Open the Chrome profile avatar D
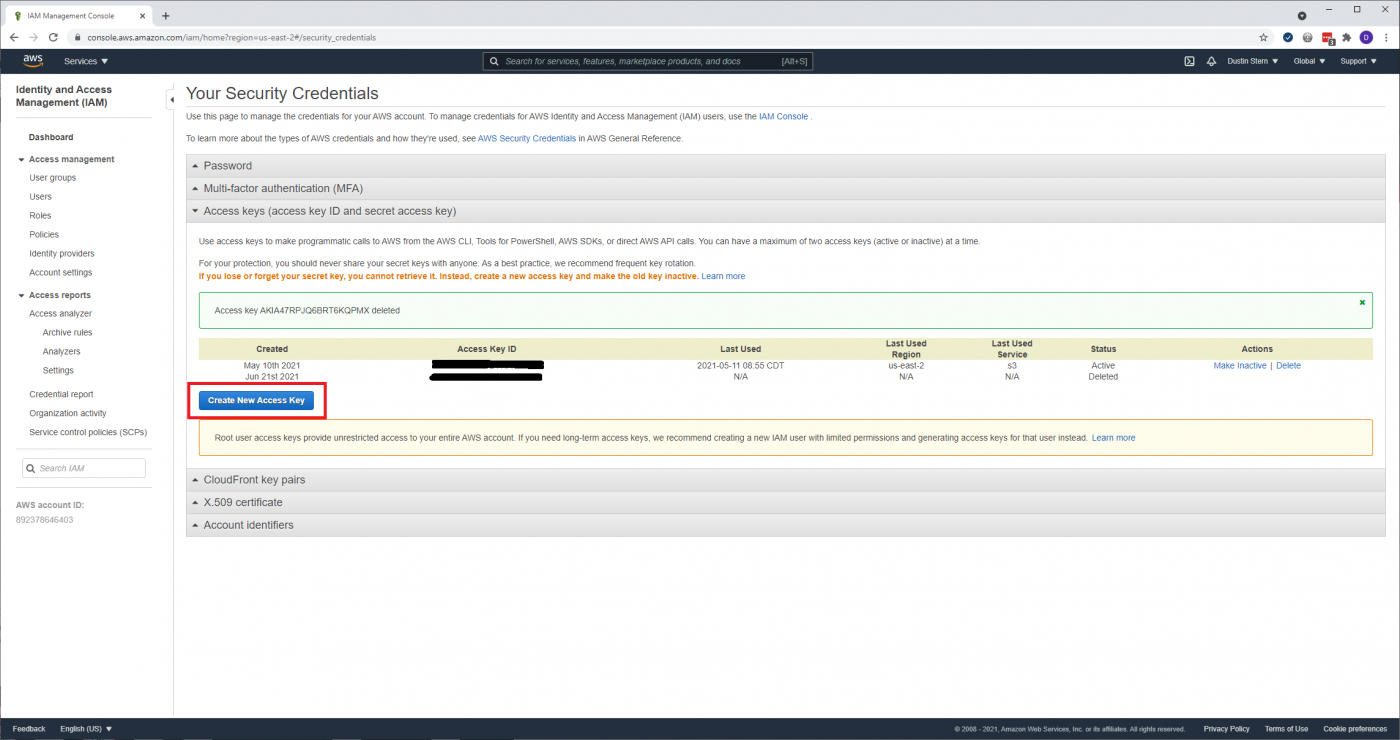This screenshot has height=740, width=1400. (1366, 37)
